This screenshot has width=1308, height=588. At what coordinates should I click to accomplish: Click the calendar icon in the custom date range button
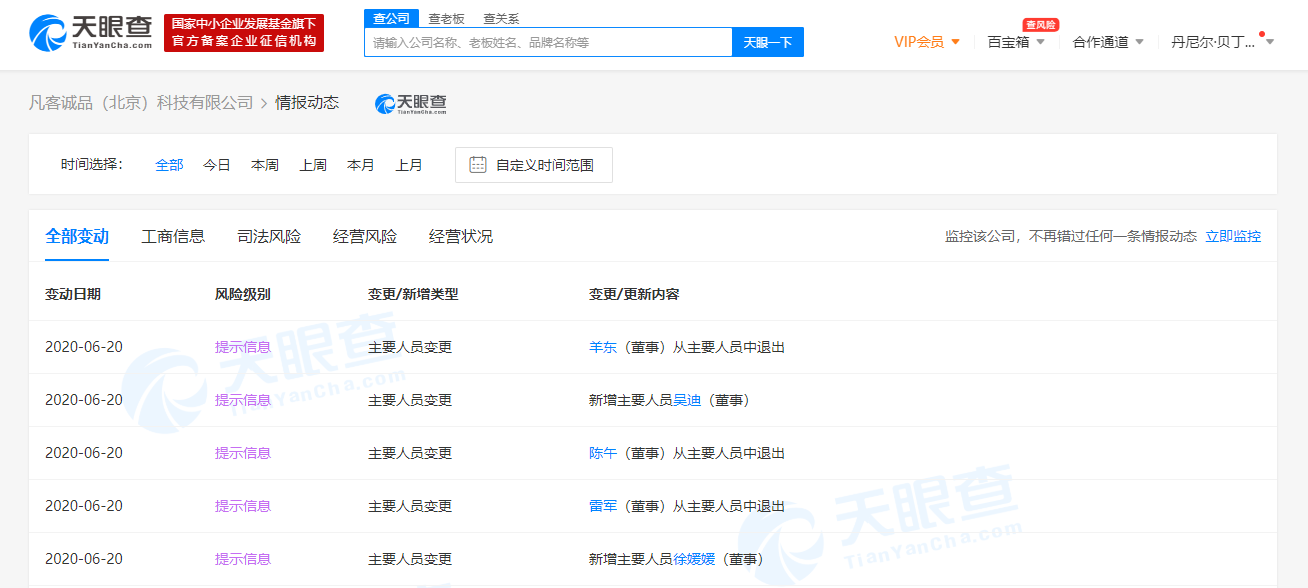point(478,165)
